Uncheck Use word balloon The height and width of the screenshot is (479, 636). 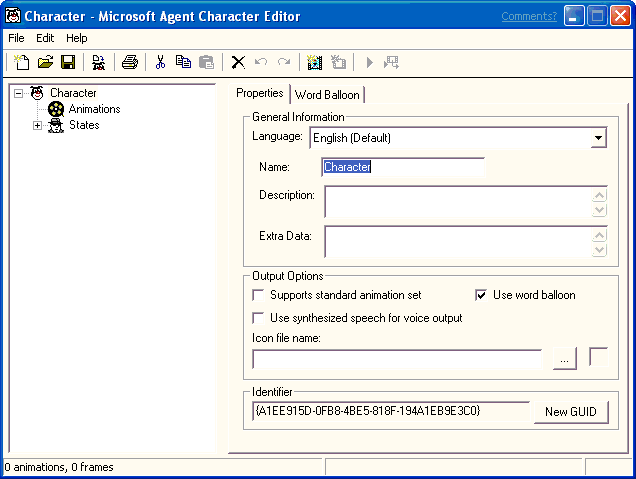point(481,295)
